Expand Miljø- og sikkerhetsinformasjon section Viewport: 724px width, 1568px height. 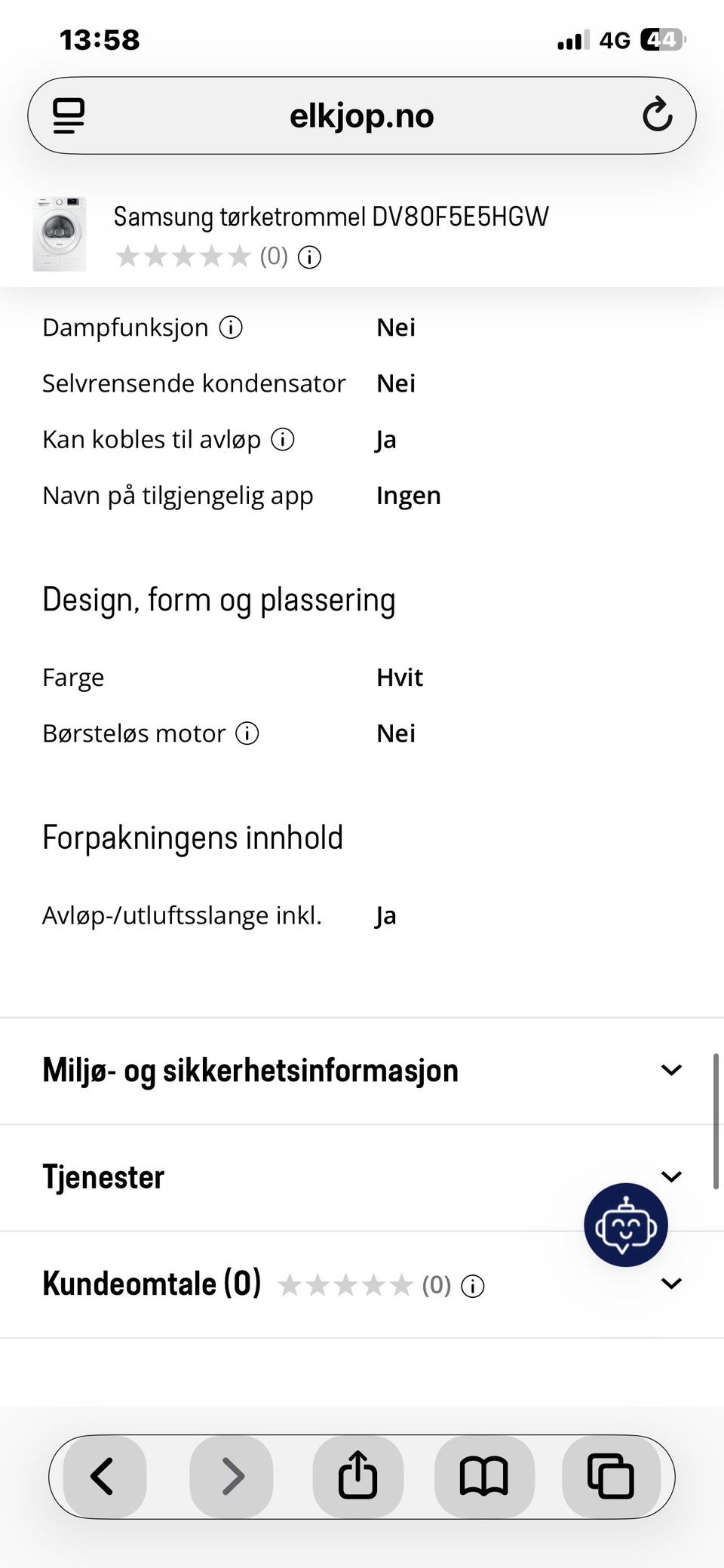362,1071
